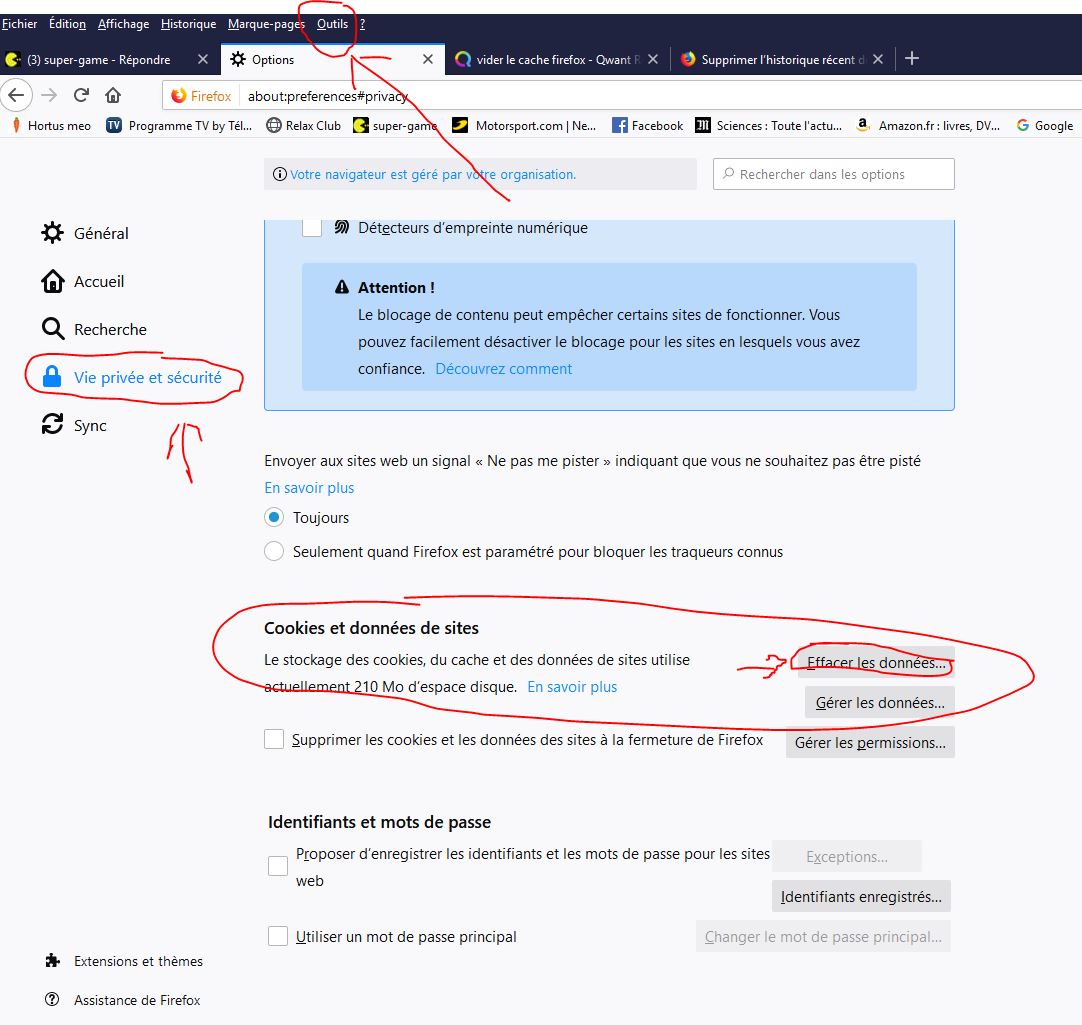Click the browser back arrow button
The width and height of the screenshot is (1082, 1025).
coord(15,96)
